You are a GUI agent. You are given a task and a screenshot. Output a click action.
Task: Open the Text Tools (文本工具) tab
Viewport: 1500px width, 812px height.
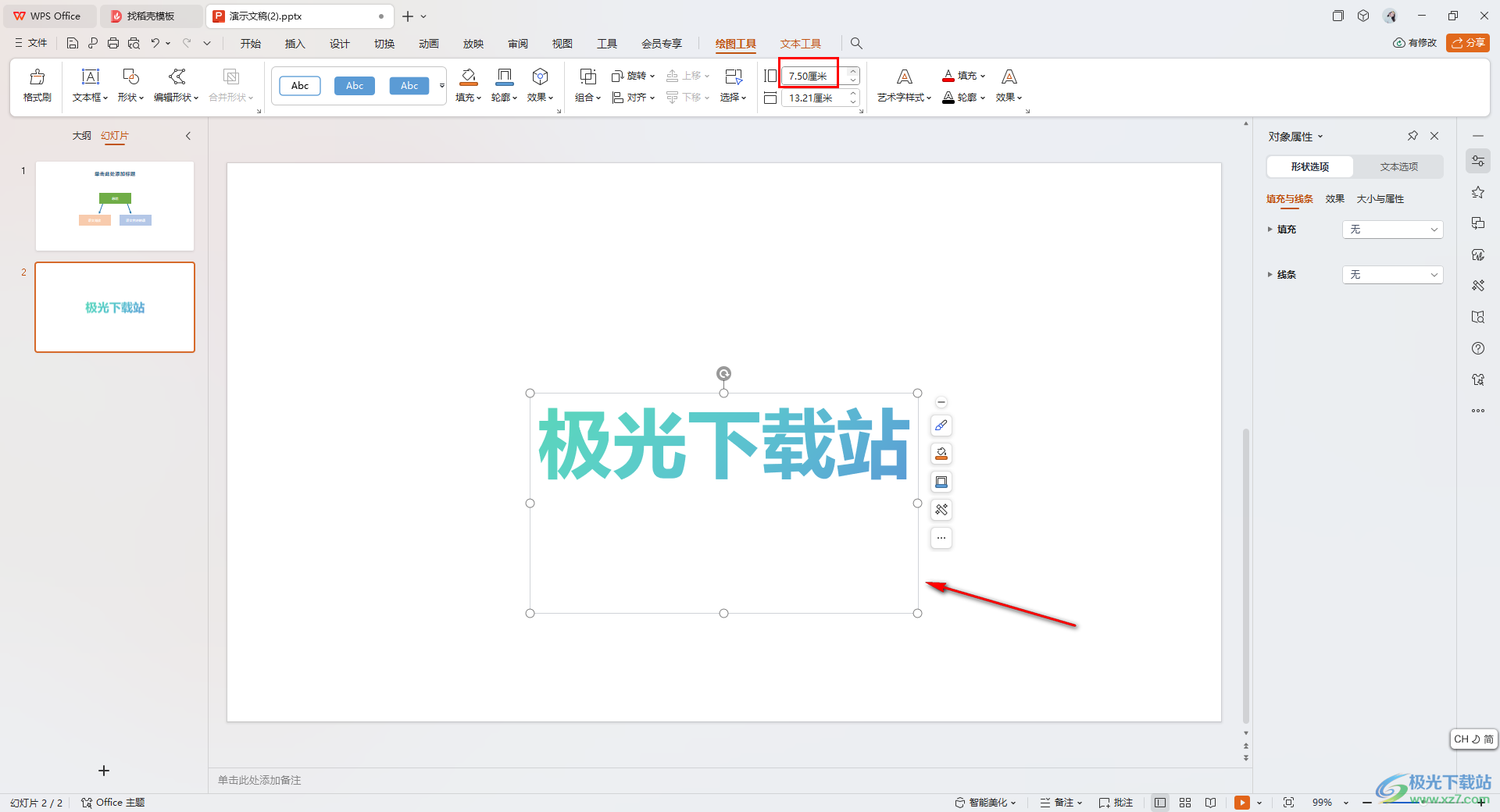pyautogui.click(x=800, y=44)
